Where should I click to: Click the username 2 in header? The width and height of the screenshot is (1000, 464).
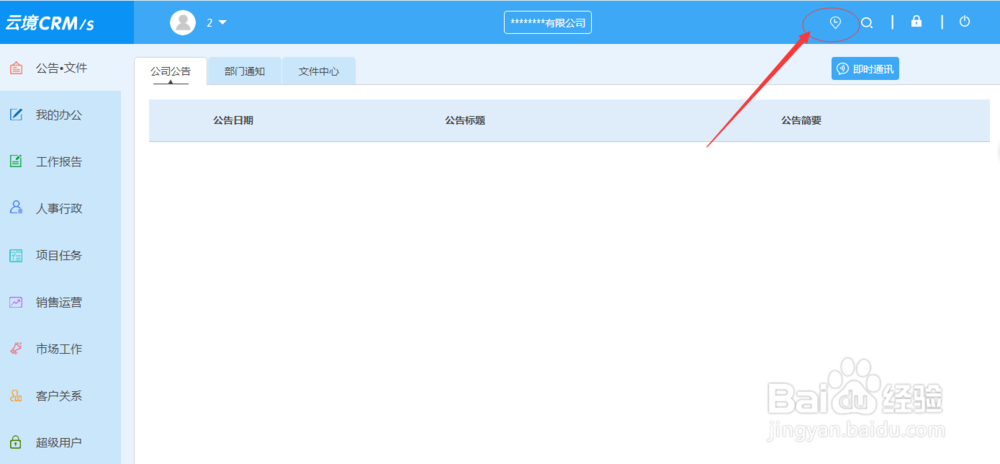click(209, 23)
